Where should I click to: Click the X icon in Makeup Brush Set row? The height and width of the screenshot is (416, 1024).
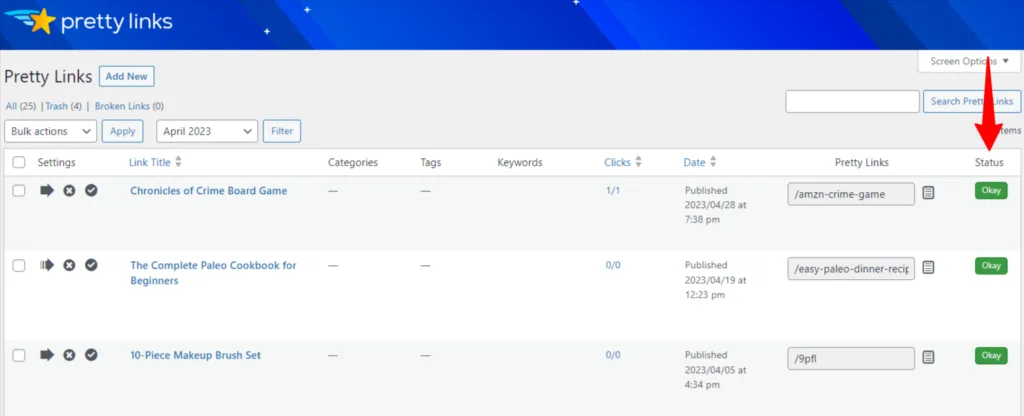pyautogui.click(x=69, y=355)
